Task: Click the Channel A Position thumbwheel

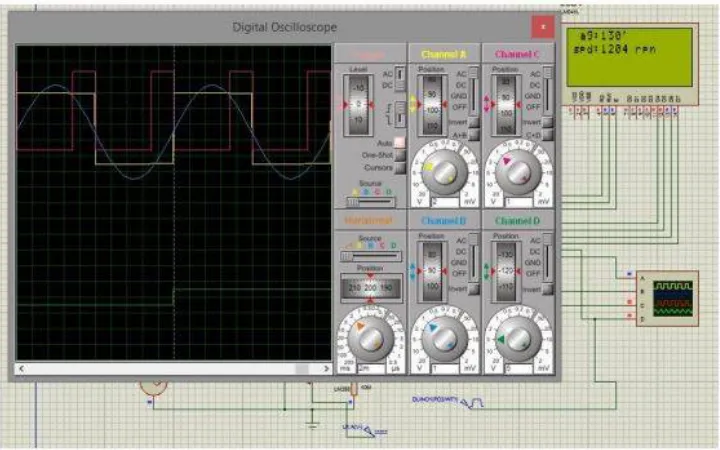Action: (x=432, y=105)
